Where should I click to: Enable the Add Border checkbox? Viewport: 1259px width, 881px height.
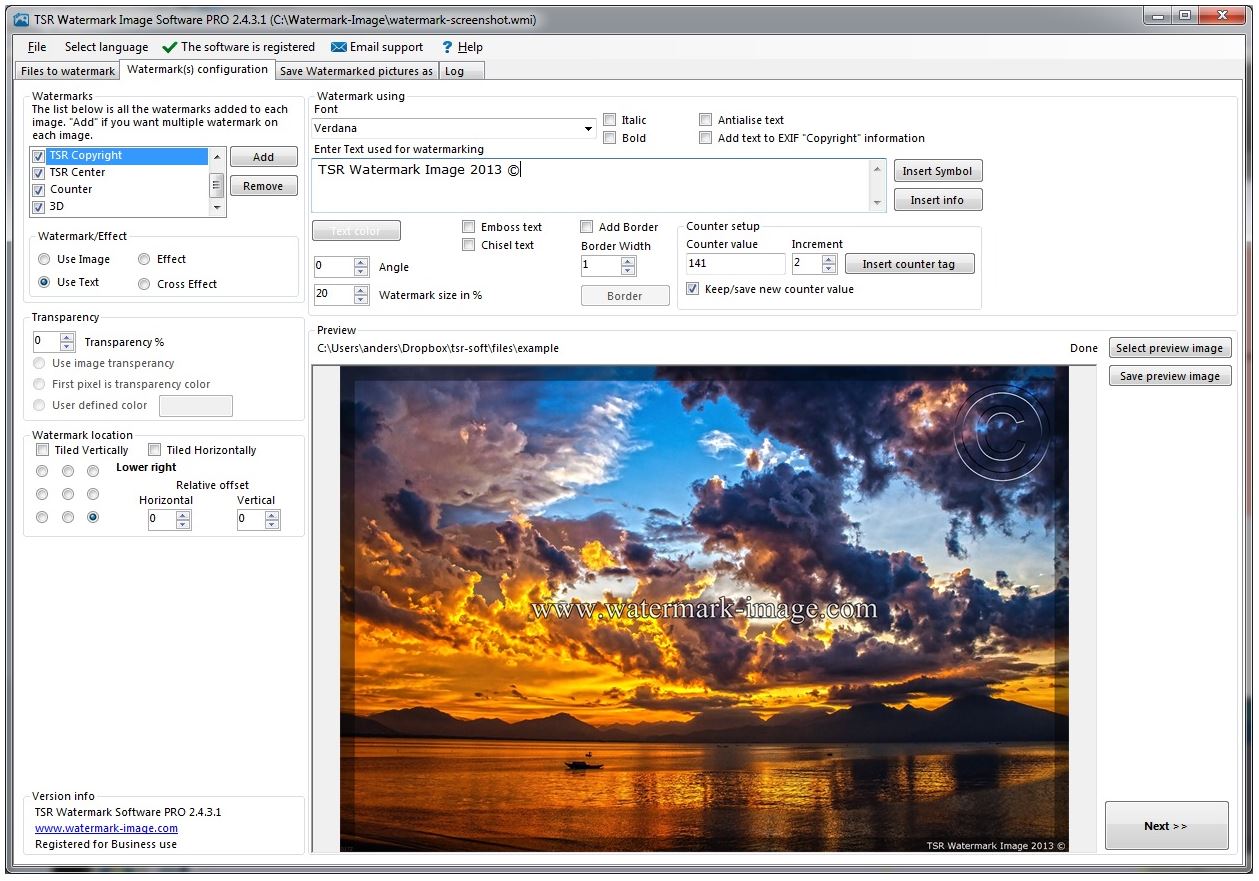point(587,227)
